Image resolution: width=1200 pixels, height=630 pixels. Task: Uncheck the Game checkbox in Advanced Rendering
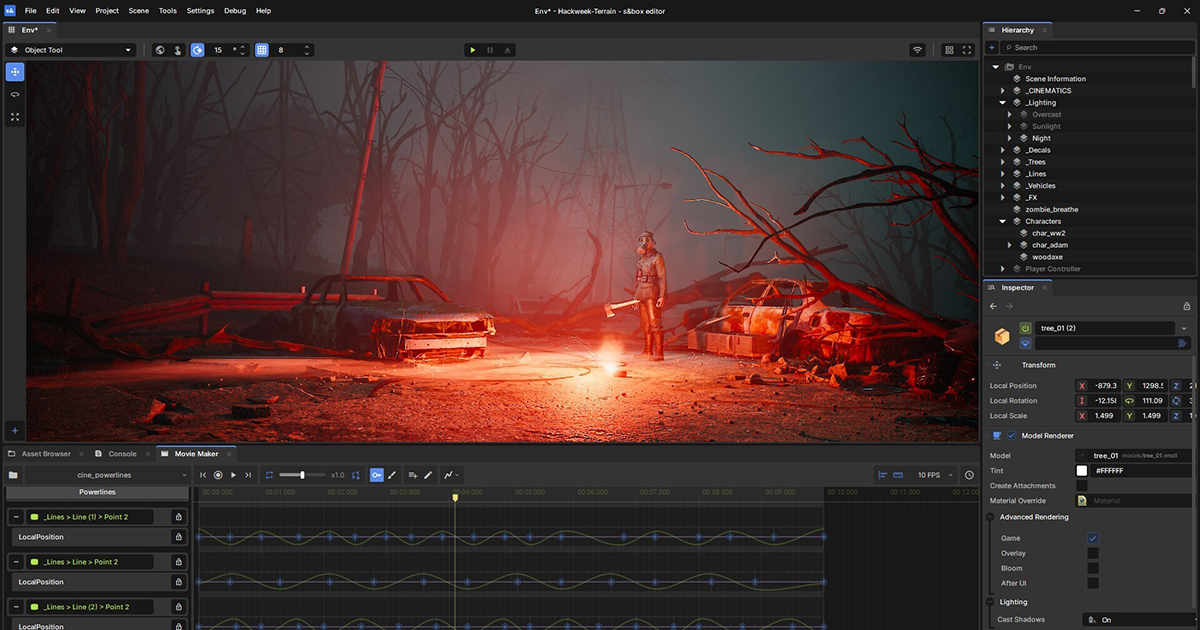pos(1093,538)
